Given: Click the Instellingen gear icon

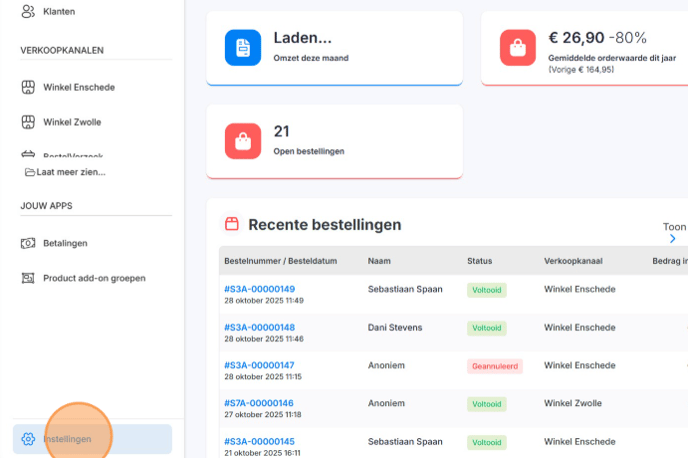Looking at the screenshot, I should (x=28, y=439).
